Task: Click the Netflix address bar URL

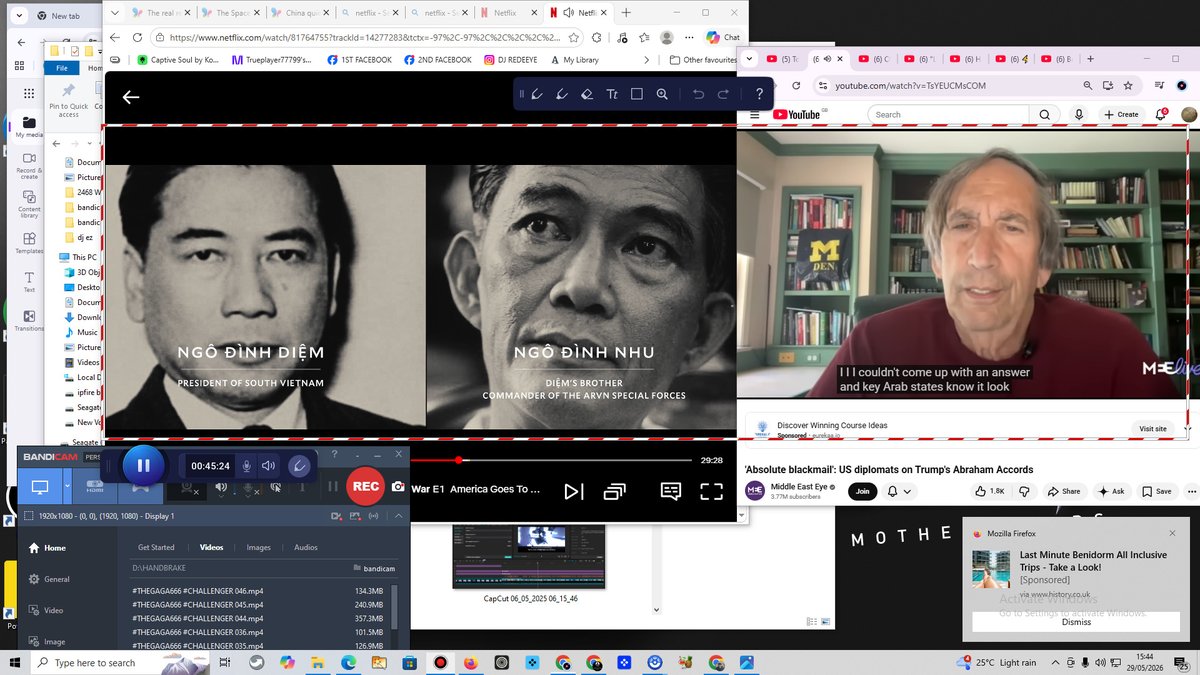Action: [x=365, y=37]
